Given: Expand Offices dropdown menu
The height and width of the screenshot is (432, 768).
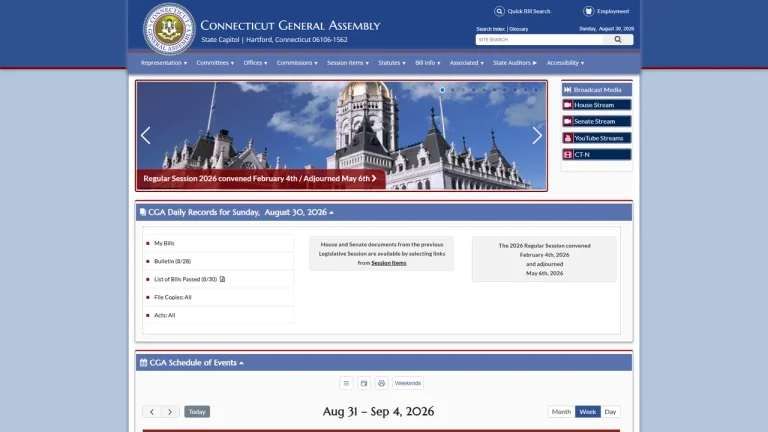Looking at the screenshot, I should tap(255, 63).
